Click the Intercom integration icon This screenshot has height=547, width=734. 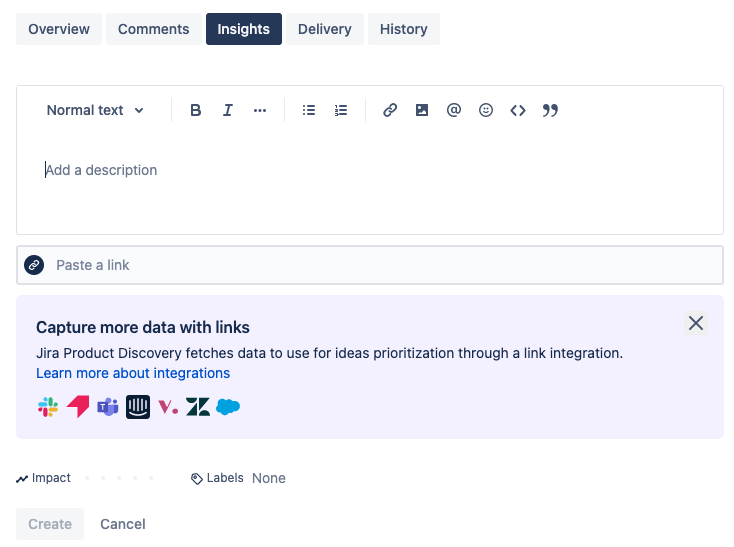[x=138, y=407]
